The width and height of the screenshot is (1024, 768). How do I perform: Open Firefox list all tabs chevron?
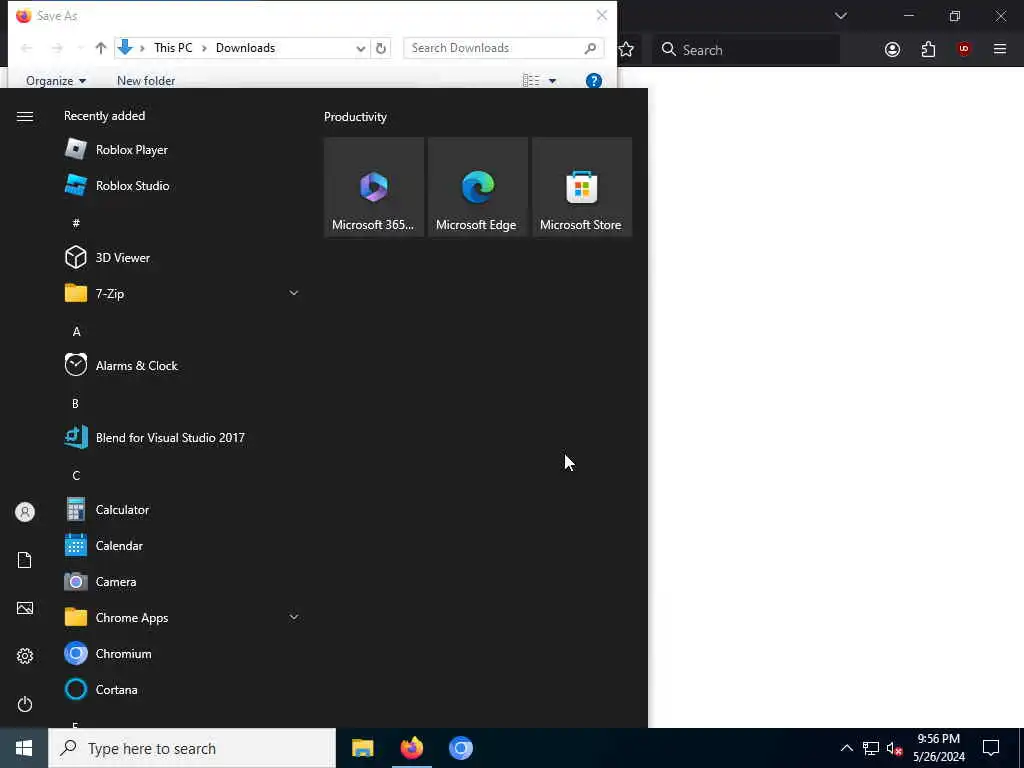[x=840, y=16]
